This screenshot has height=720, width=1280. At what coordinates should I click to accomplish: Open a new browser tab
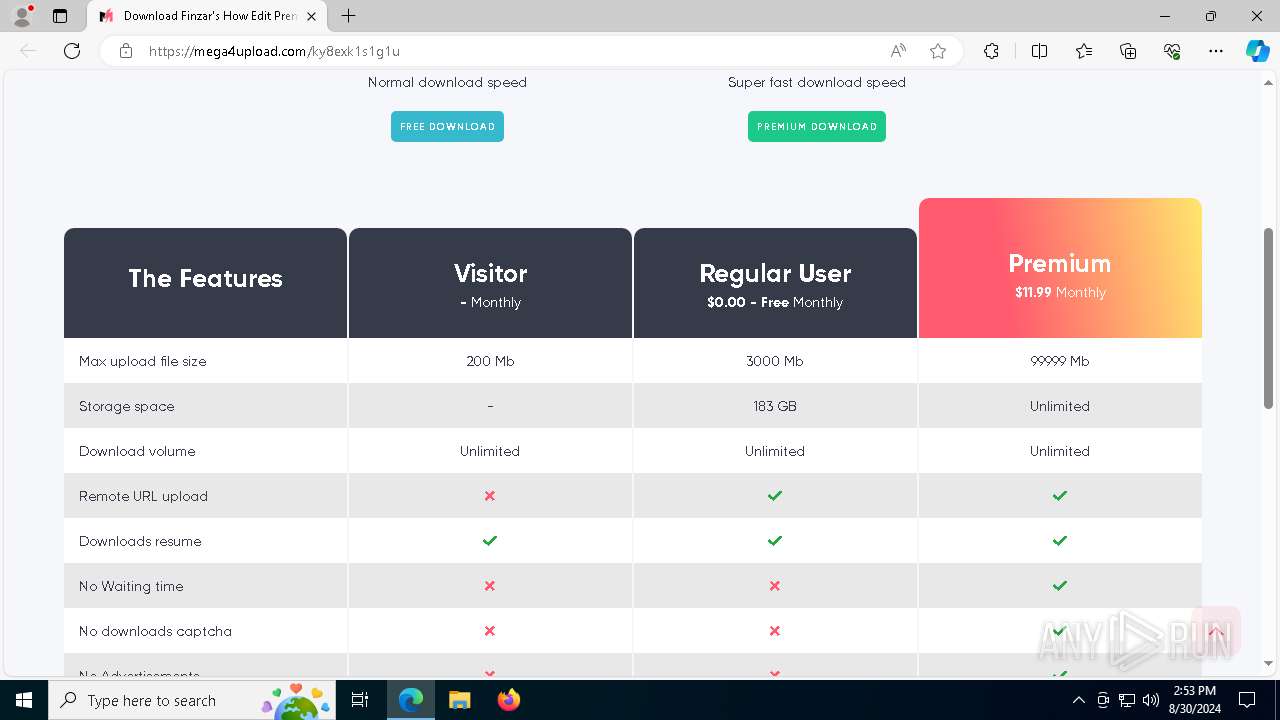click(x=348, y=16)
